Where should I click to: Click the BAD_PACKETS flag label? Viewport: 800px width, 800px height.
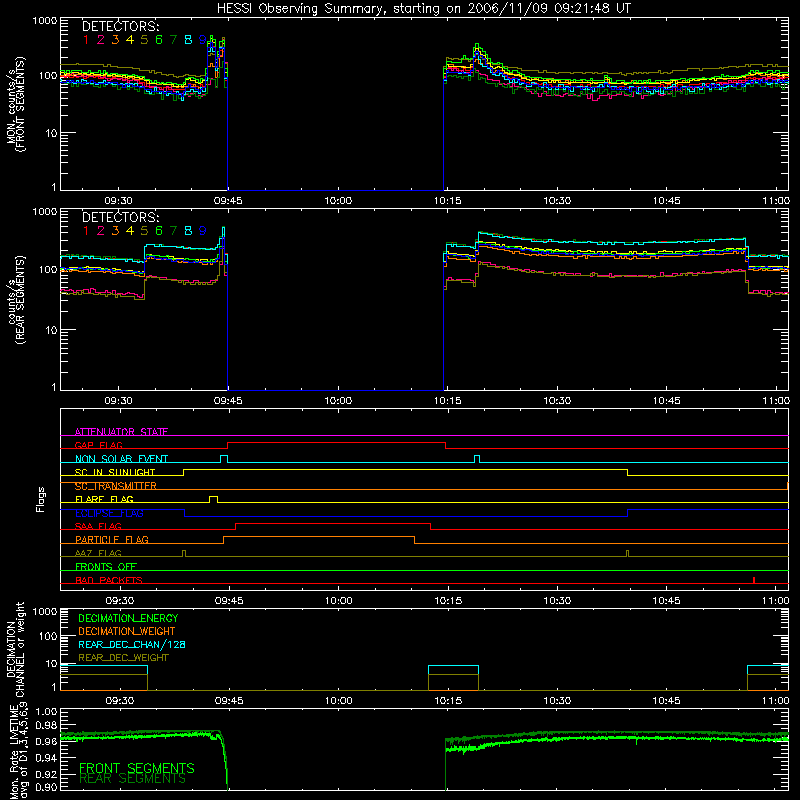click(x=109, y=580)
